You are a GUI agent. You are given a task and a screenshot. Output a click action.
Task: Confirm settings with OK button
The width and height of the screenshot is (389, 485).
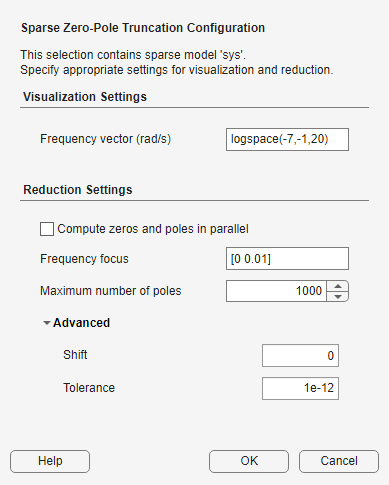(x=249, y=461)
